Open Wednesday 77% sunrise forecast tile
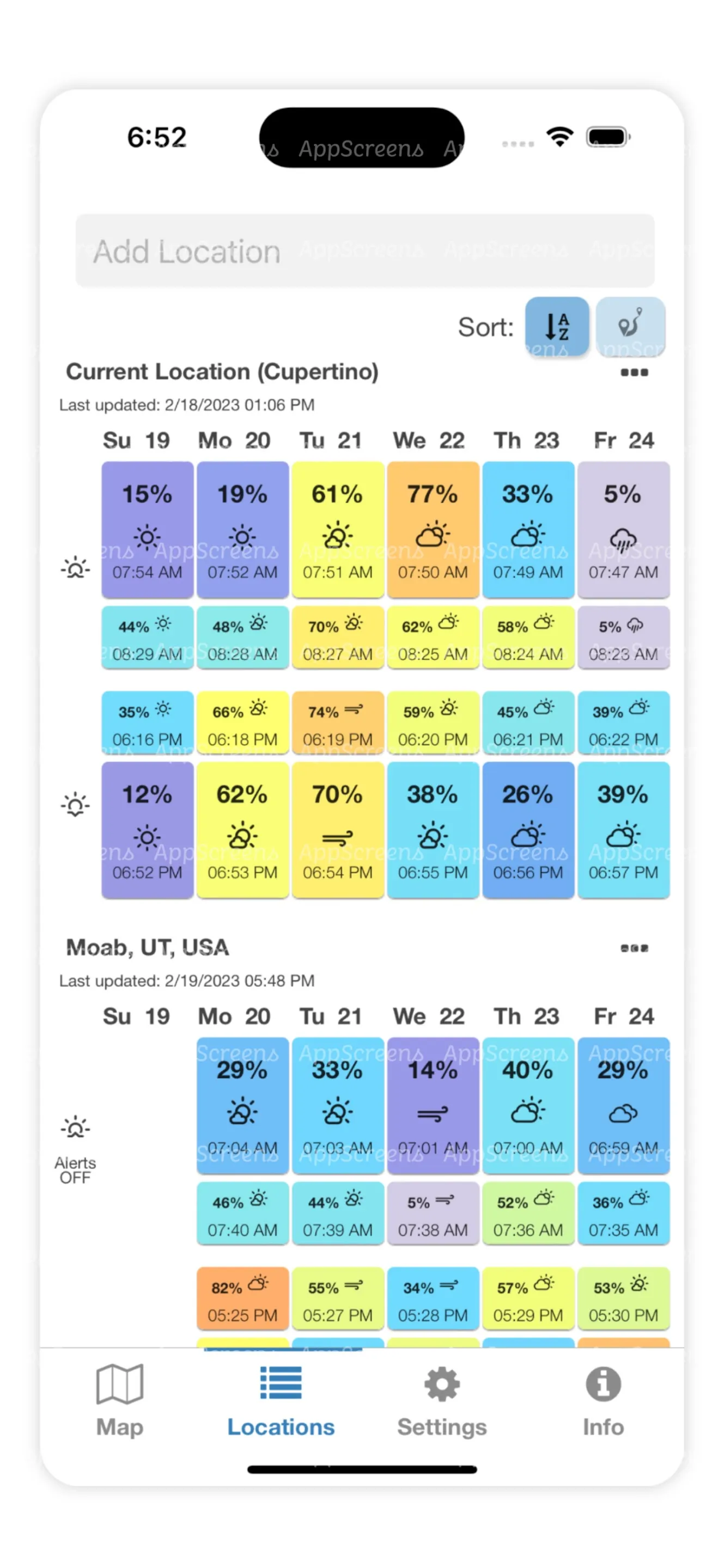Viewport: 724px width, 1568px height. coord(433,529)
